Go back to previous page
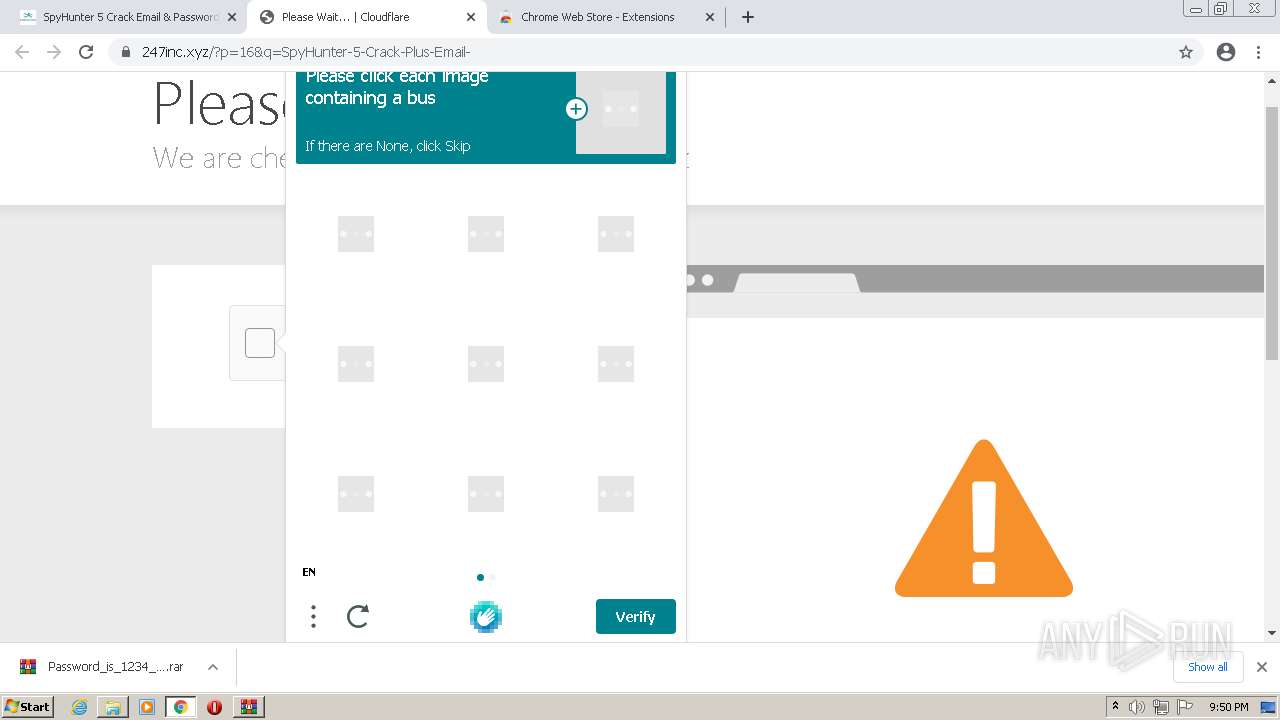This screenshot has width=1280, height=720. pyautogui.click(x=22, y=52)
